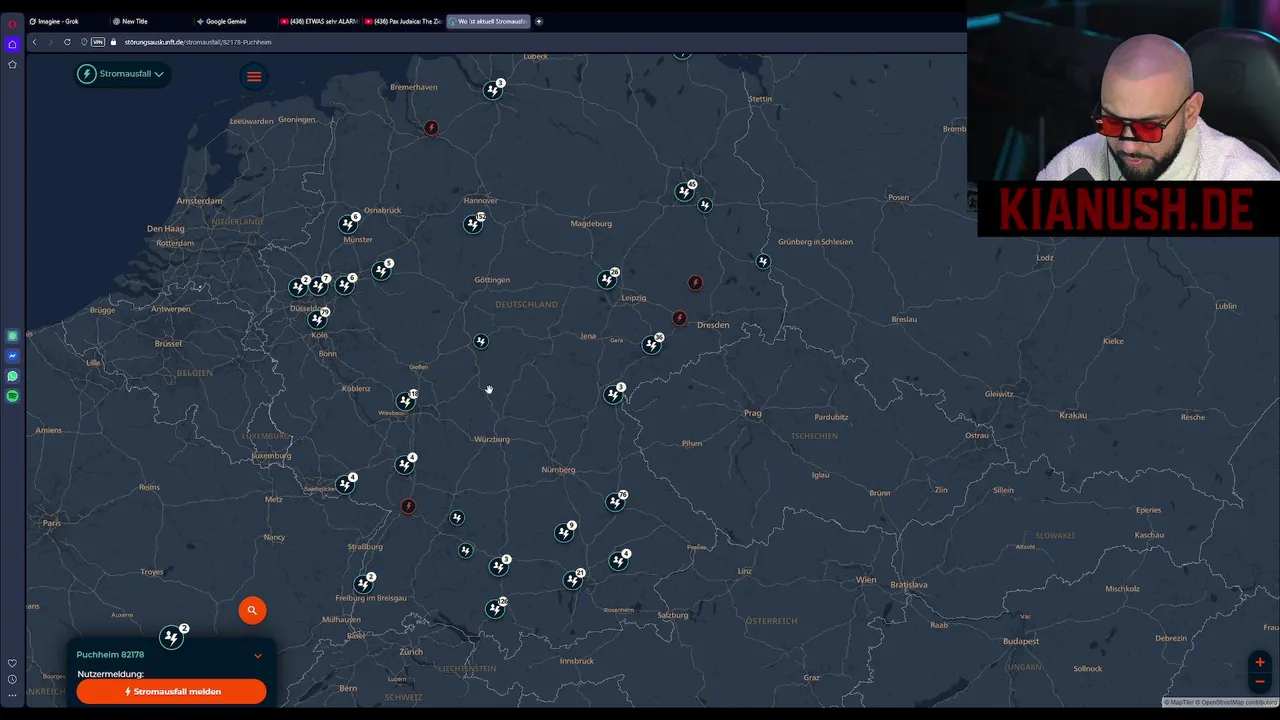The width and height of the screenshot is (1280, 720).
Task: Click Stromausfall melden button
Action: [x=171, y=691]
